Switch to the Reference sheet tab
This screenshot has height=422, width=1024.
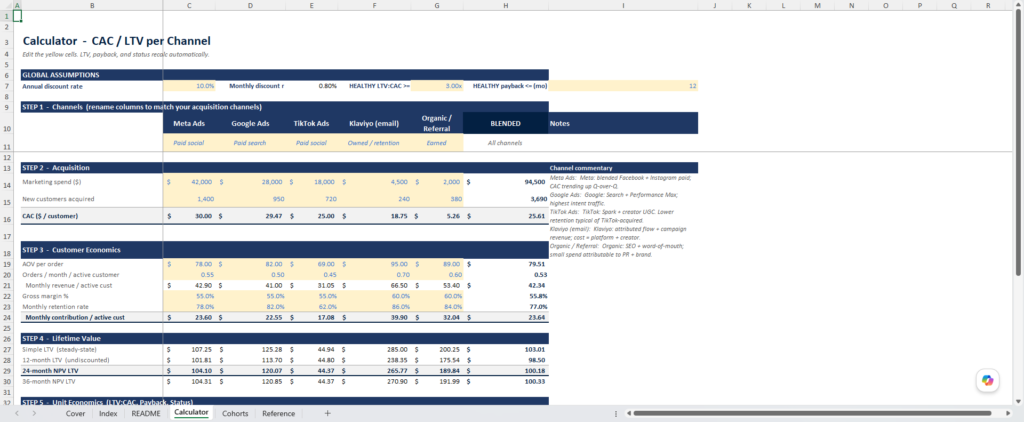(x=278, y=414)
